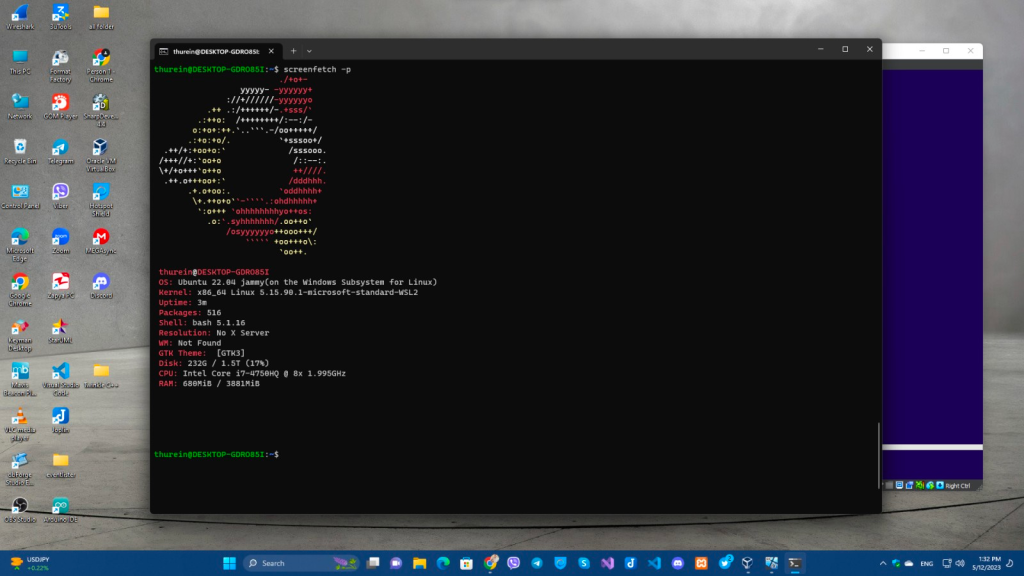Launch Wireshark from the desktop
This screenshot has width=1024, height=576.
coord(20,18)
